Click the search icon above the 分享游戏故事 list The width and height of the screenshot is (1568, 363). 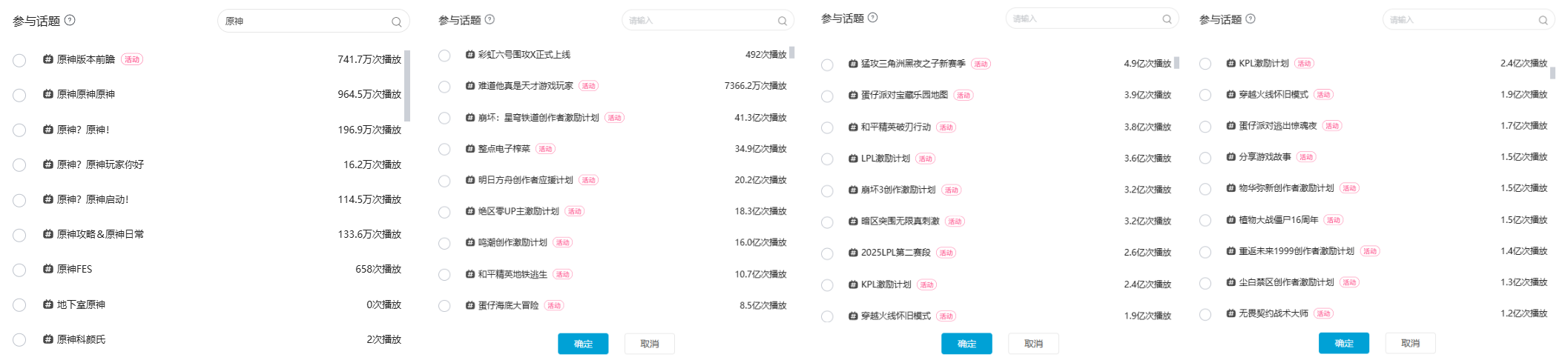[x=1544, y=21]
